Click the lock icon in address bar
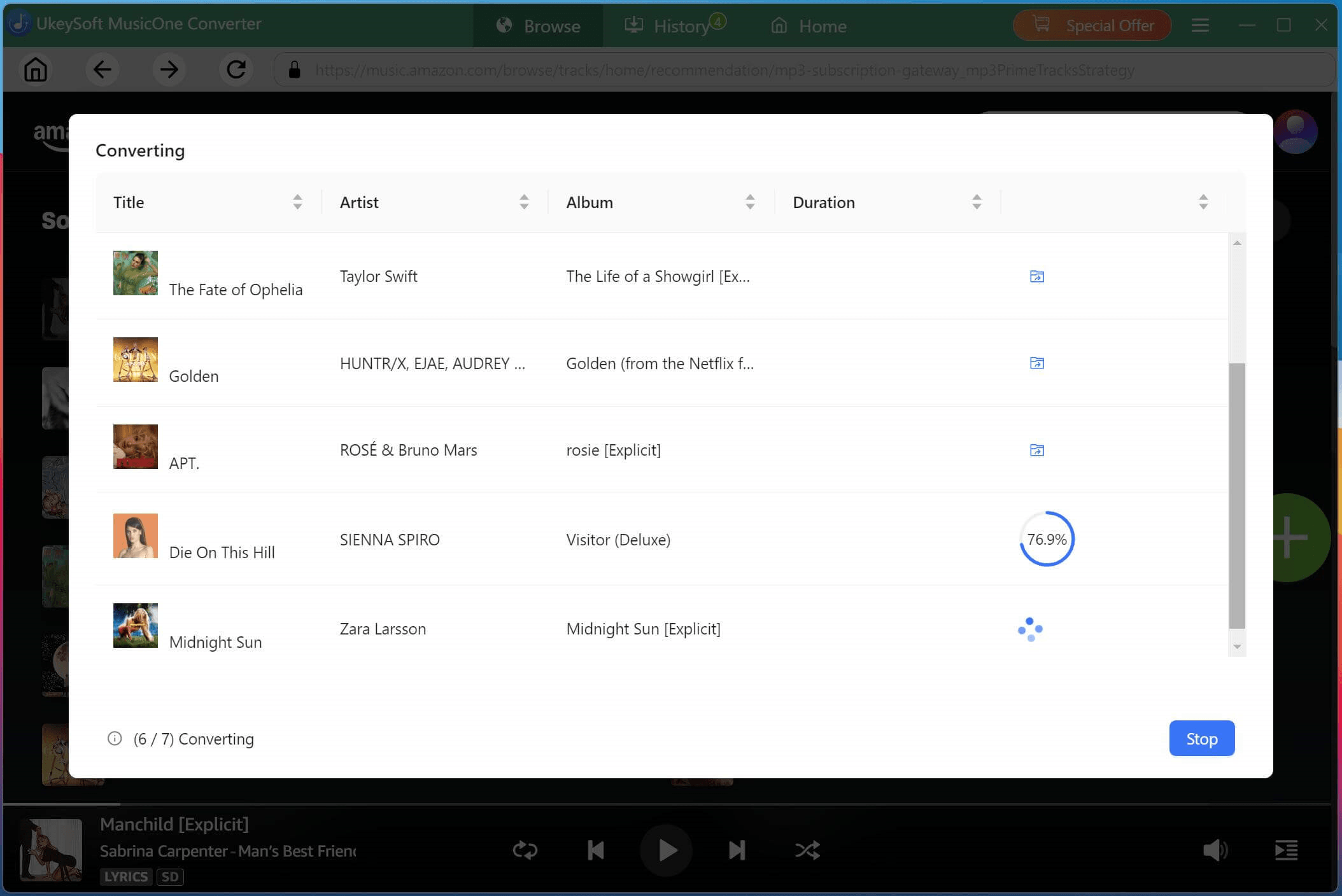The height and width of the screenshot is (896, 1342). pos(294,69)
